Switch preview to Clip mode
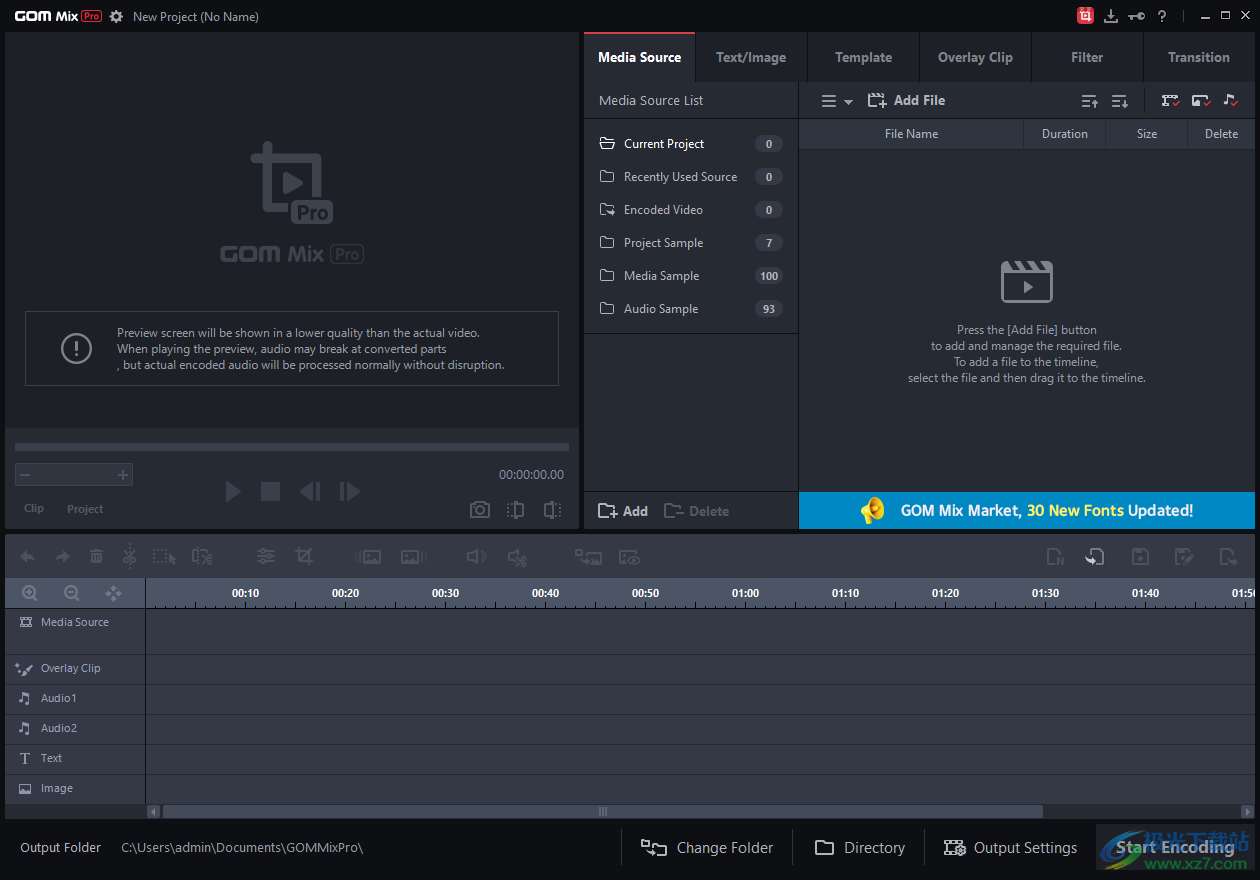The height and width of the screenshot is (880, 1260). coord(34,509)
